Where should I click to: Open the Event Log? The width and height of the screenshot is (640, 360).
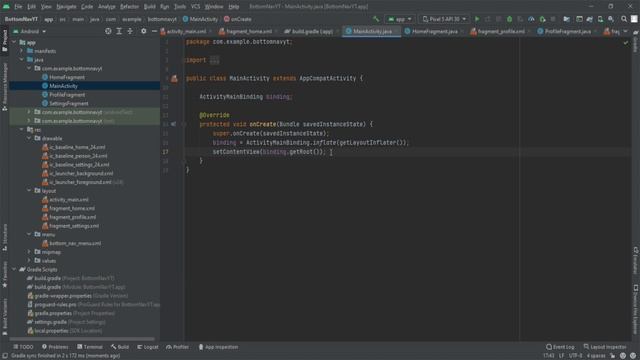coord(560,347)
